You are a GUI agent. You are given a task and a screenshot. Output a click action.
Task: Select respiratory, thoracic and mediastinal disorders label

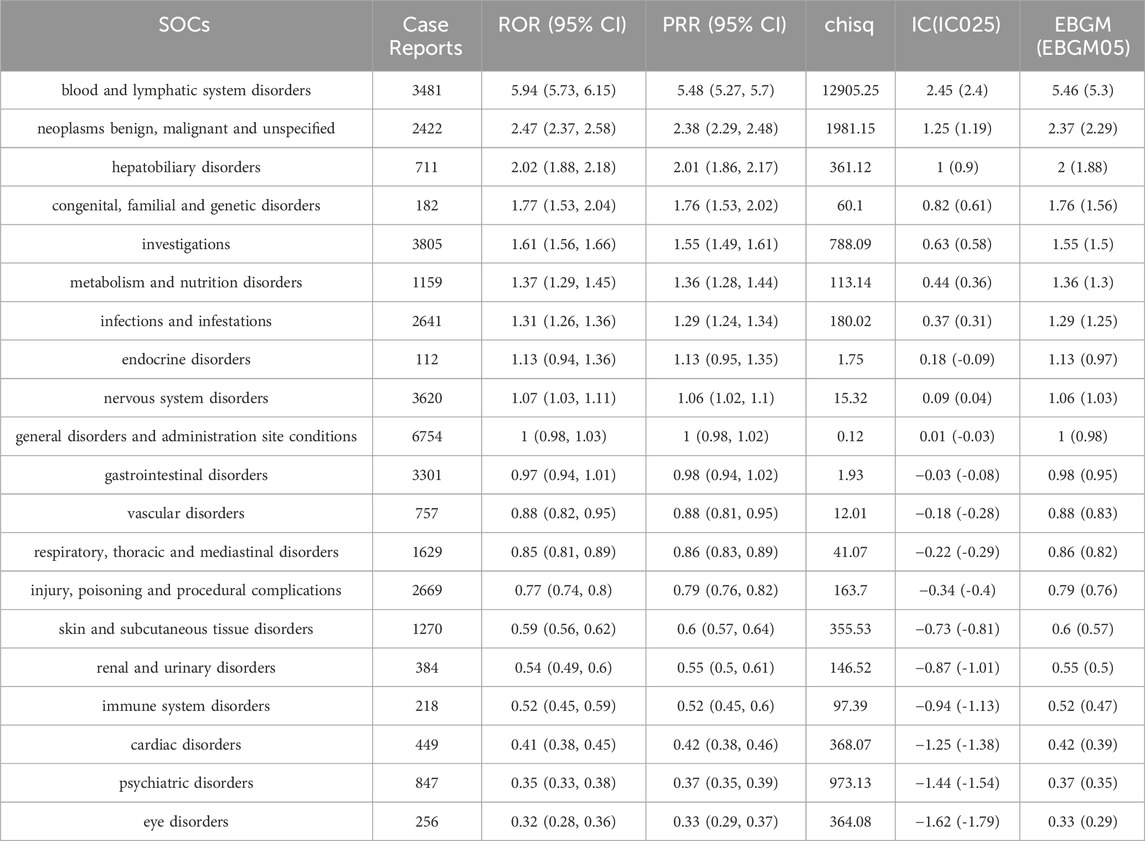point(185,553)
